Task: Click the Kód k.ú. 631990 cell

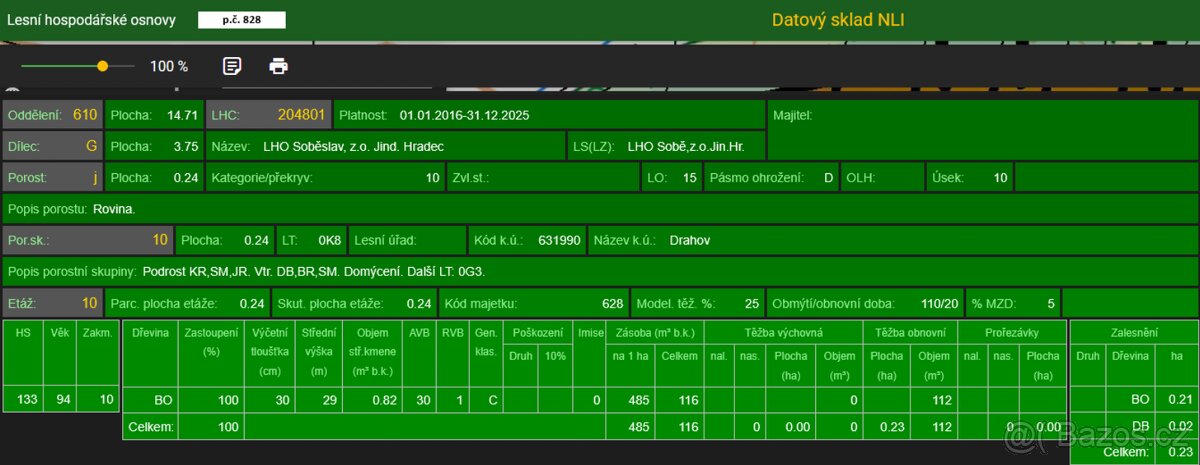Action: 526,240
